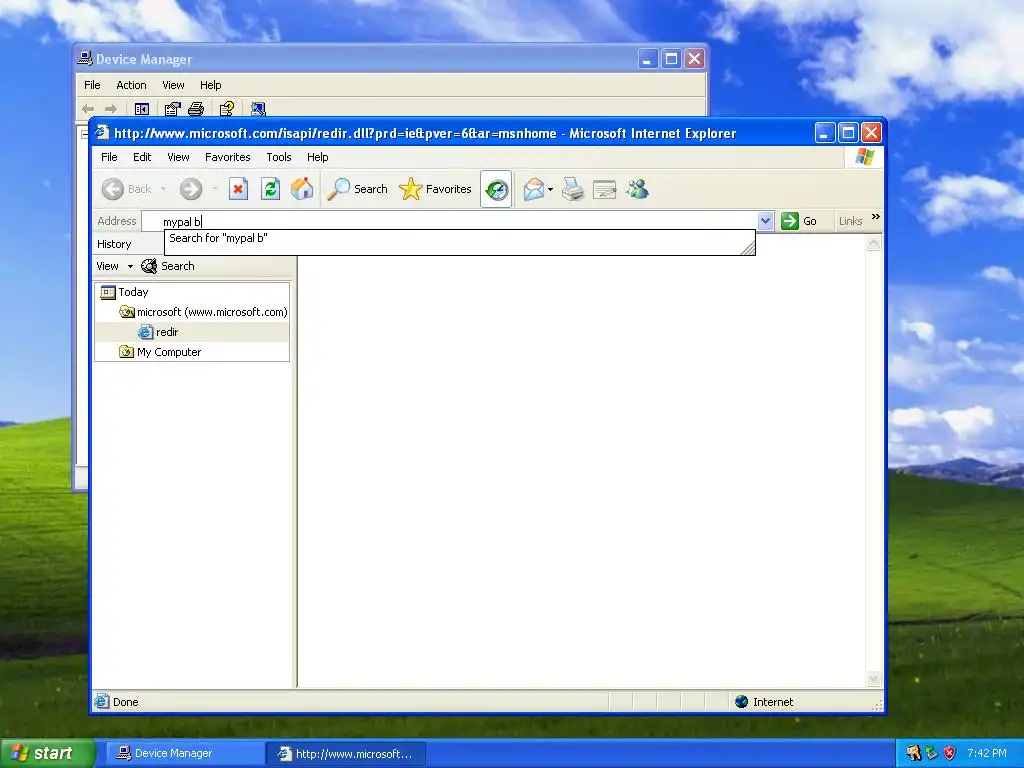The width and height of the screenshot is (1024, 768).
Task: Click Device Manager's Help toolbar icon
Action: click(227, 109)
